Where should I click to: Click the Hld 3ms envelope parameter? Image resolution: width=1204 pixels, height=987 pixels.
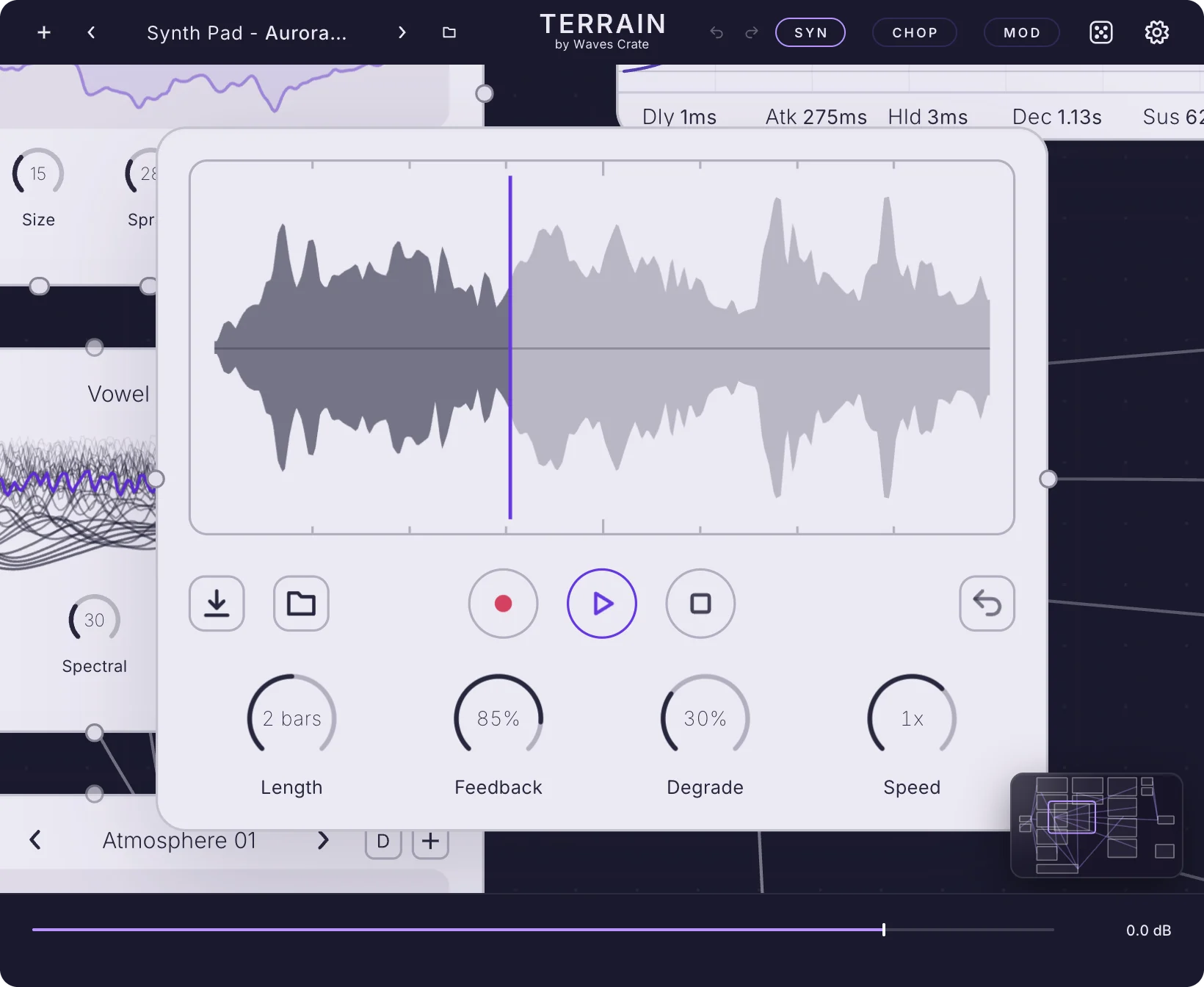pos(928,117)
